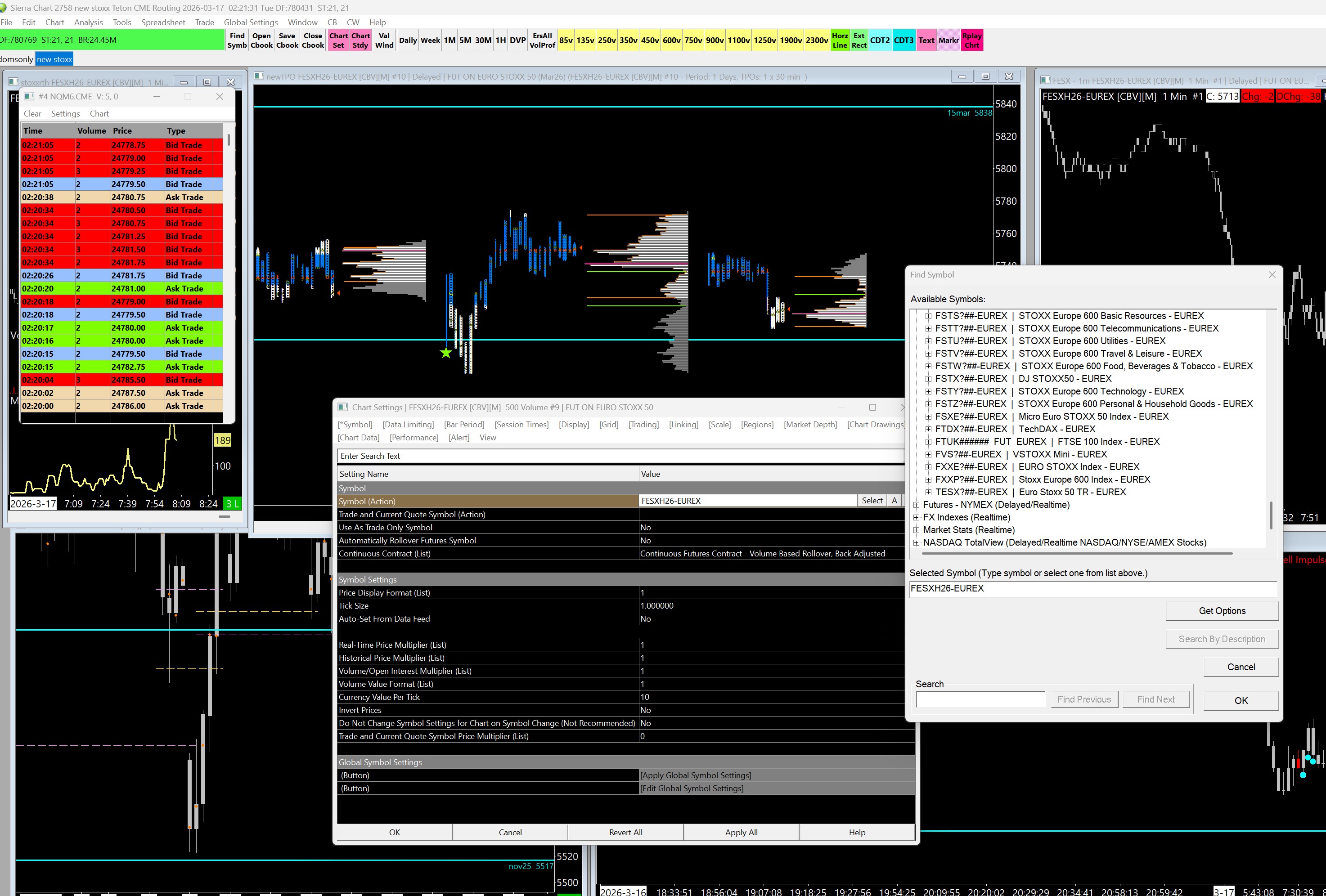1326x896 pixels.
Task: Expand the Futures - NYMEX symbol group
Action: point(917,505)
